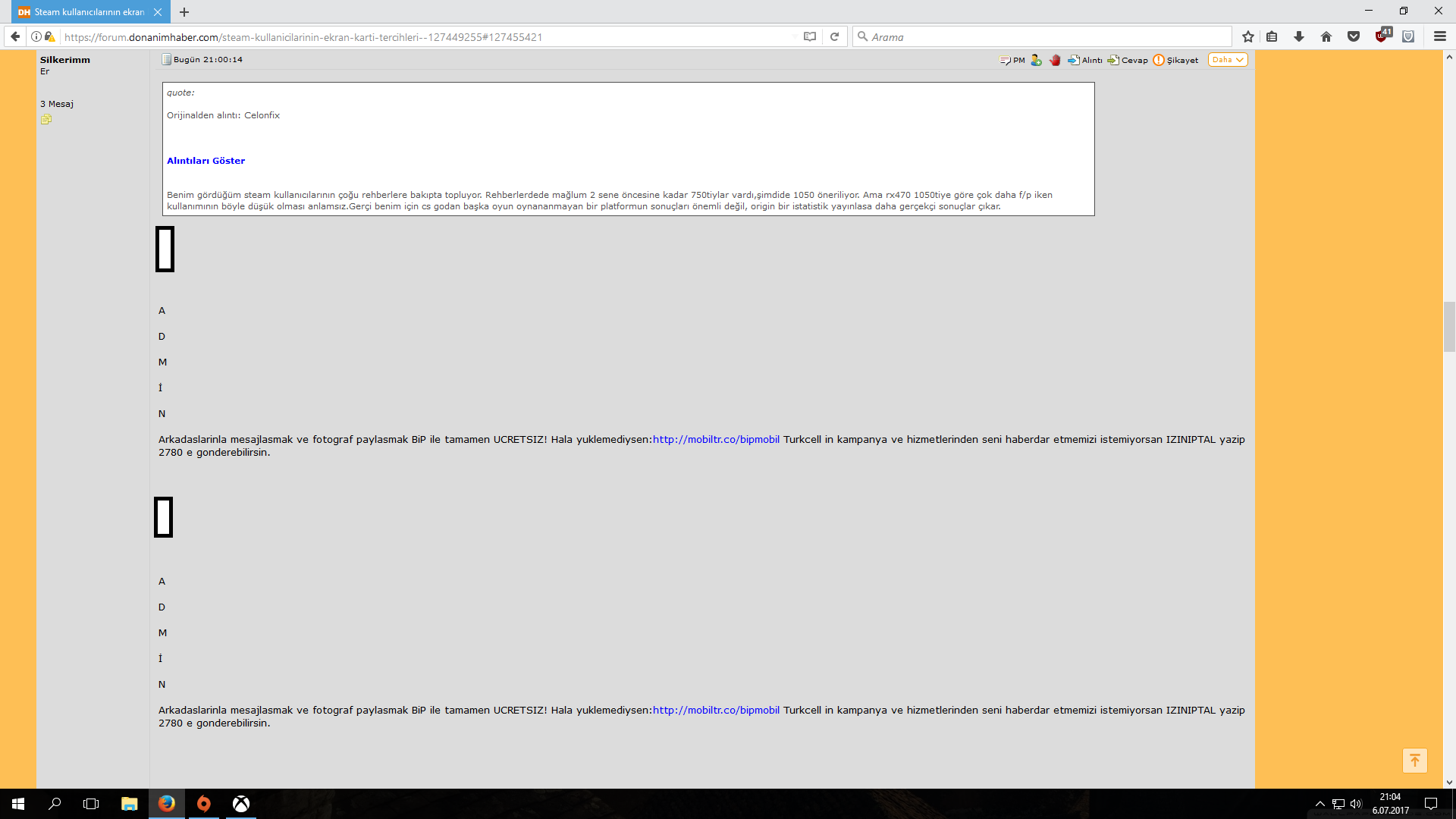Click the back-to-top arrow button
This screenshot has height=819, width=1456.
tap(1414, 760)
